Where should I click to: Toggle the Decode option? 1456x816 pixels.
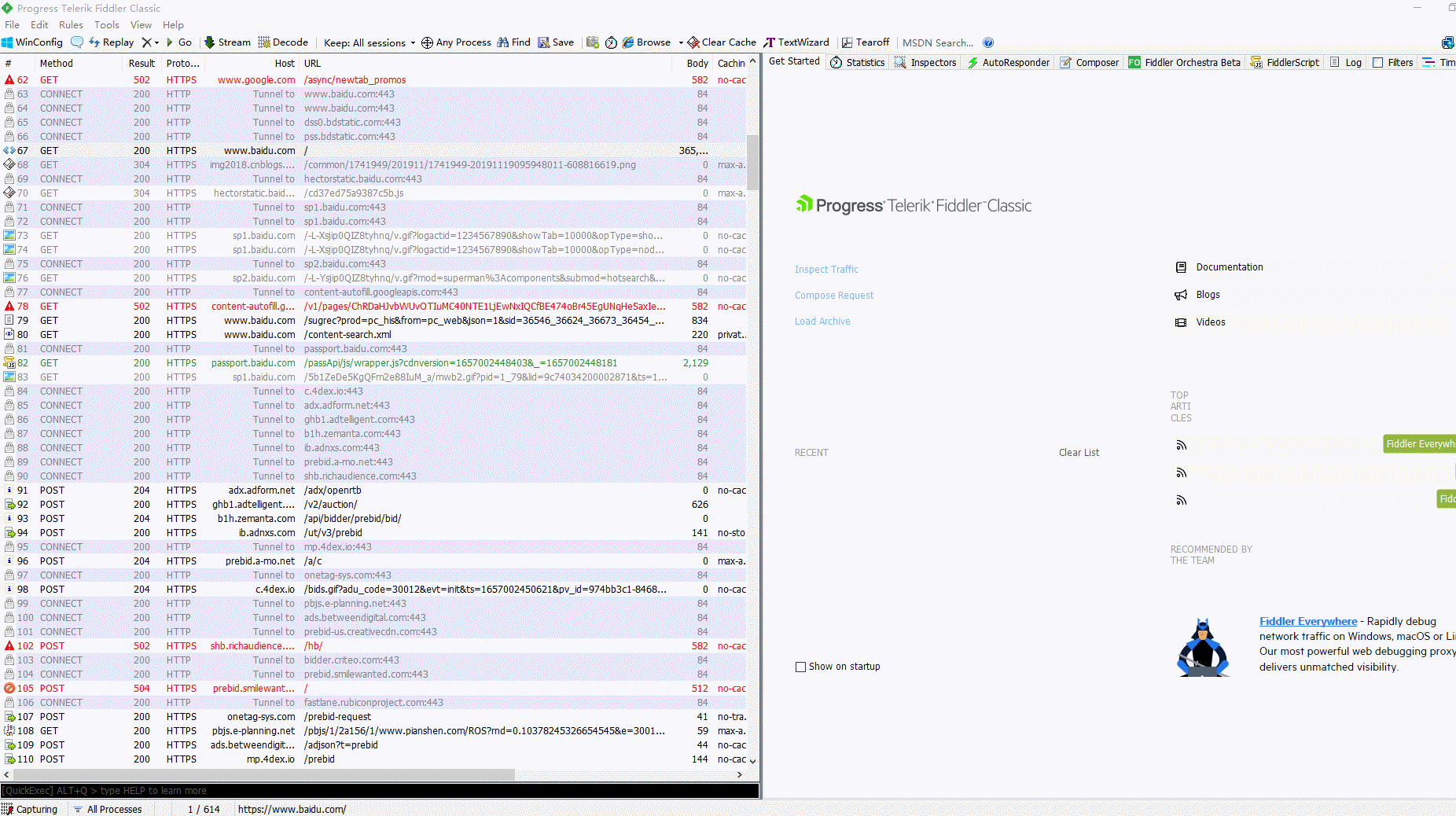click(x=283, y=42)
